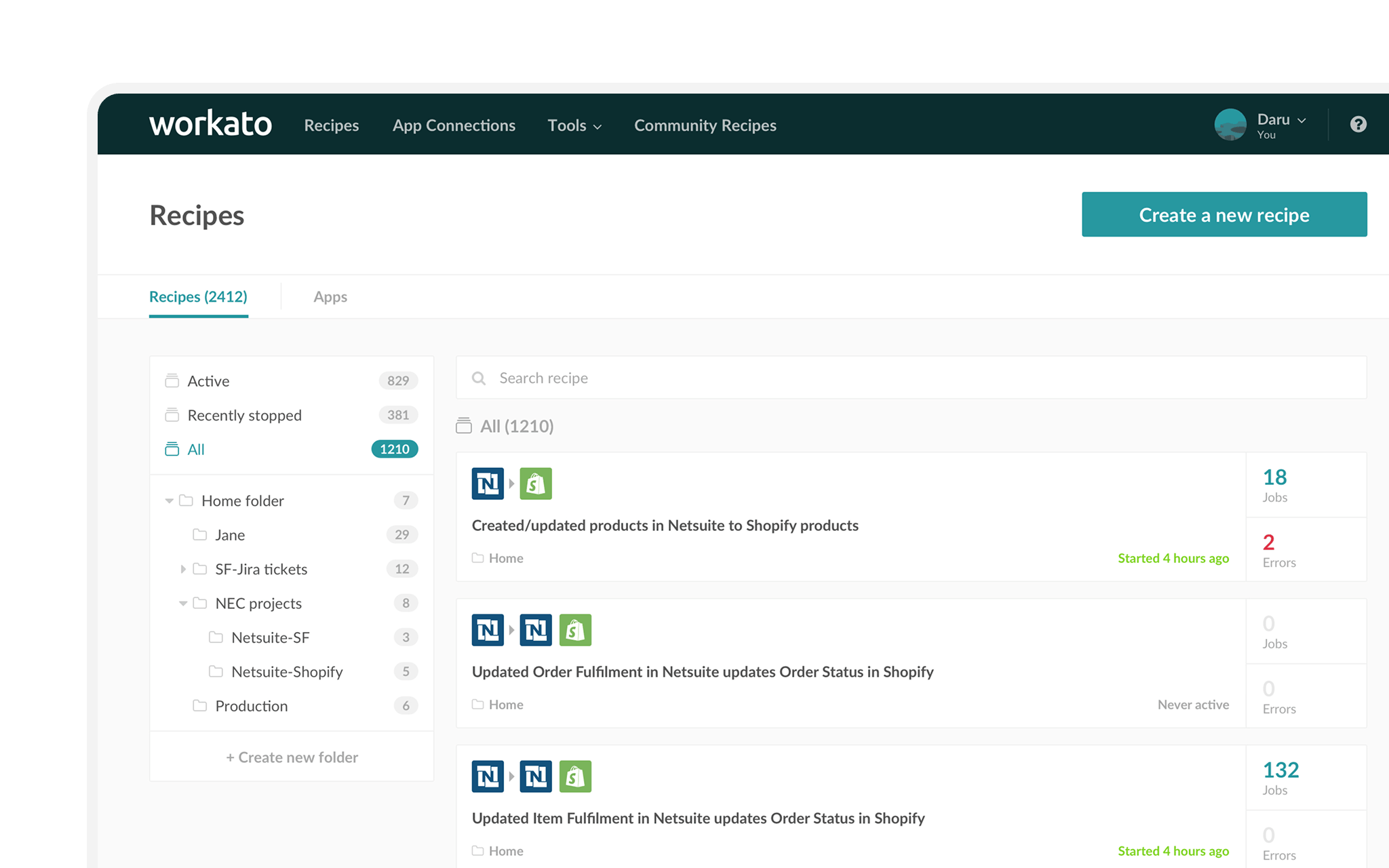Collapse the Home folder tree arrow
The image size is (1389, 868).
(x=170, y=500)
